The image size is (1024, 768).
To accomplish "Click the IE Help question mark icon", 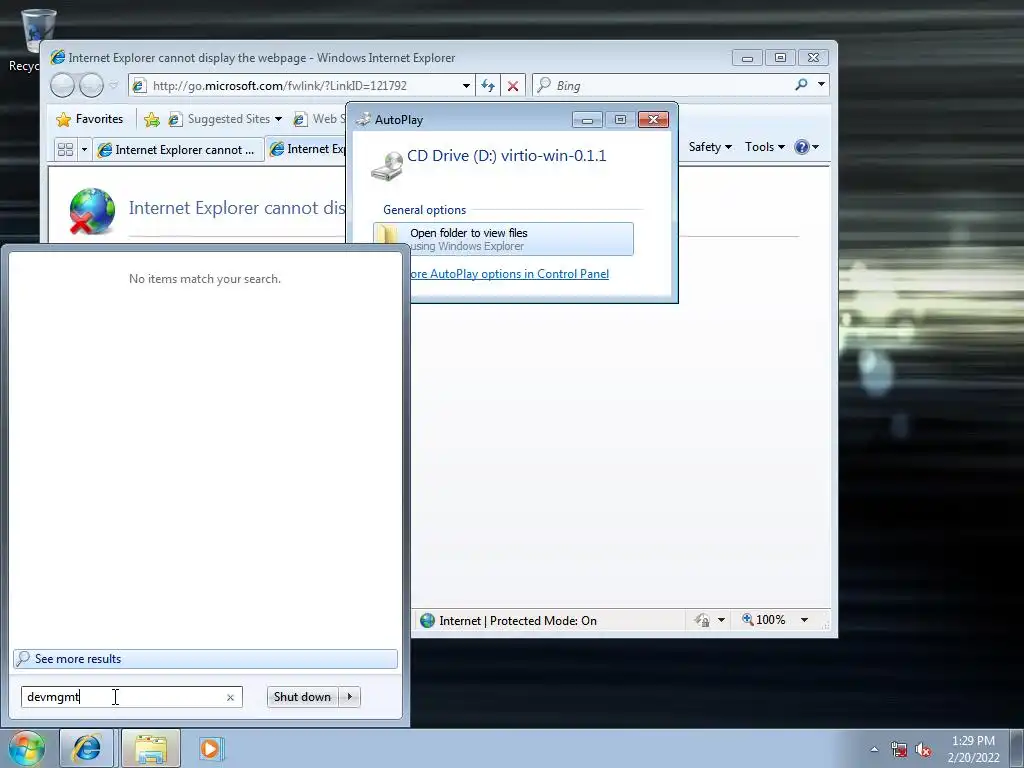I will [801, 147].
